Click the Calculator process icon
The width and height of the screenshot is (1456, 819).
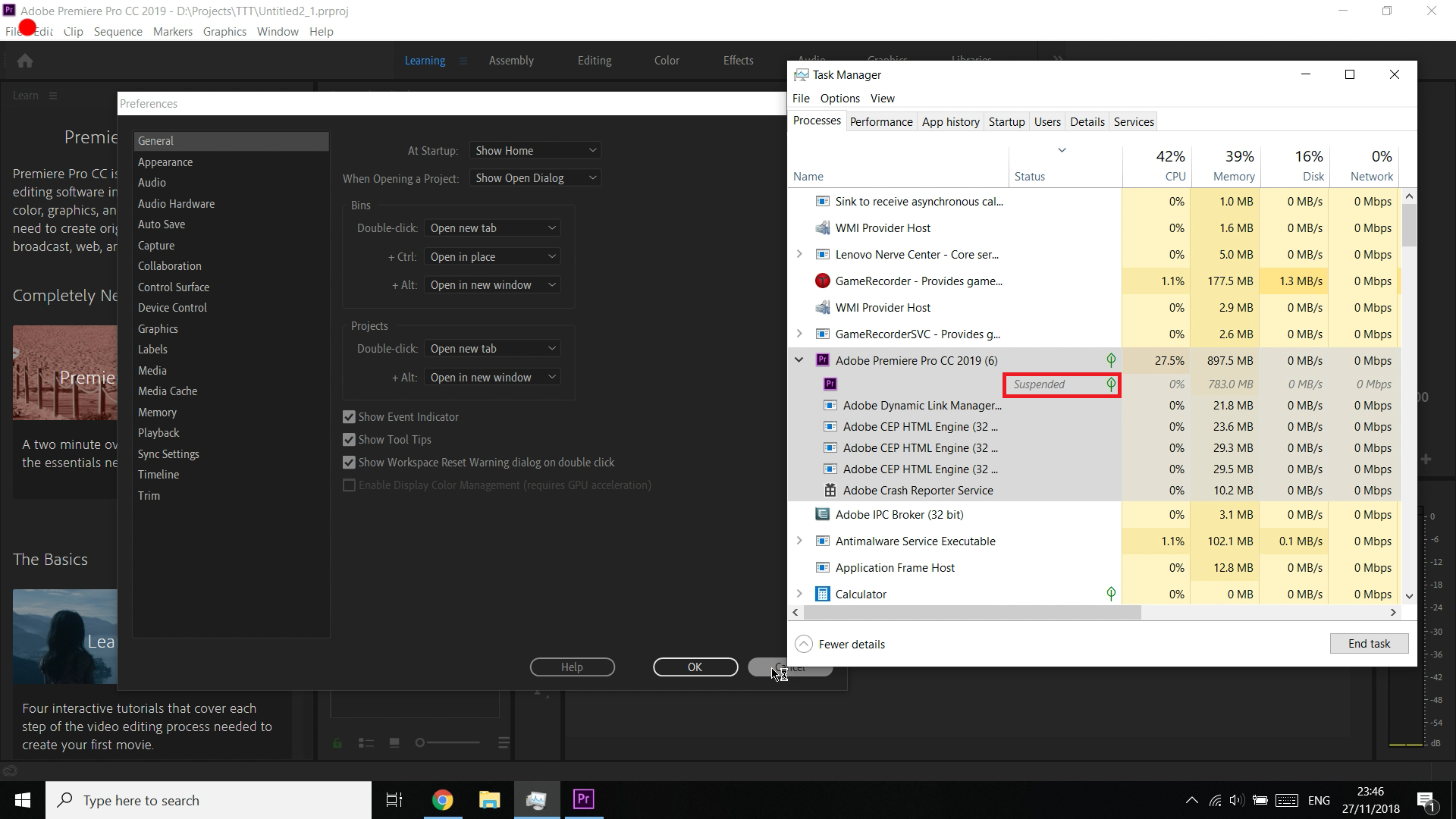click(822, 594)
